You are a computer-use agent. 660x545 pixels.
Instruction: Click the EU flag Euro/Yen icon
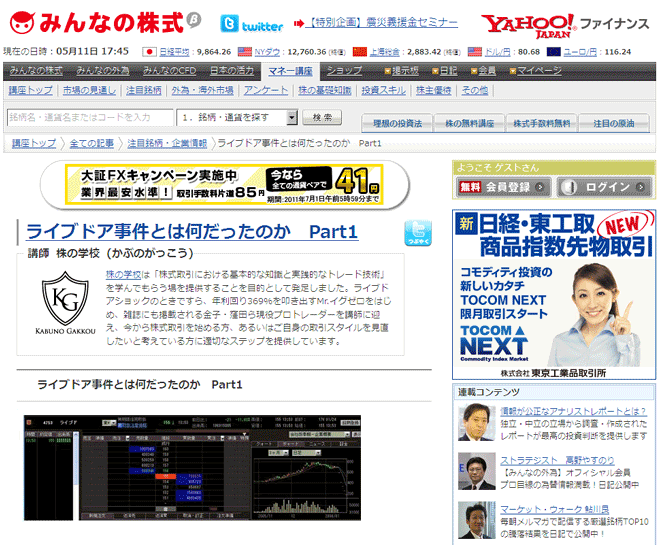553,50
